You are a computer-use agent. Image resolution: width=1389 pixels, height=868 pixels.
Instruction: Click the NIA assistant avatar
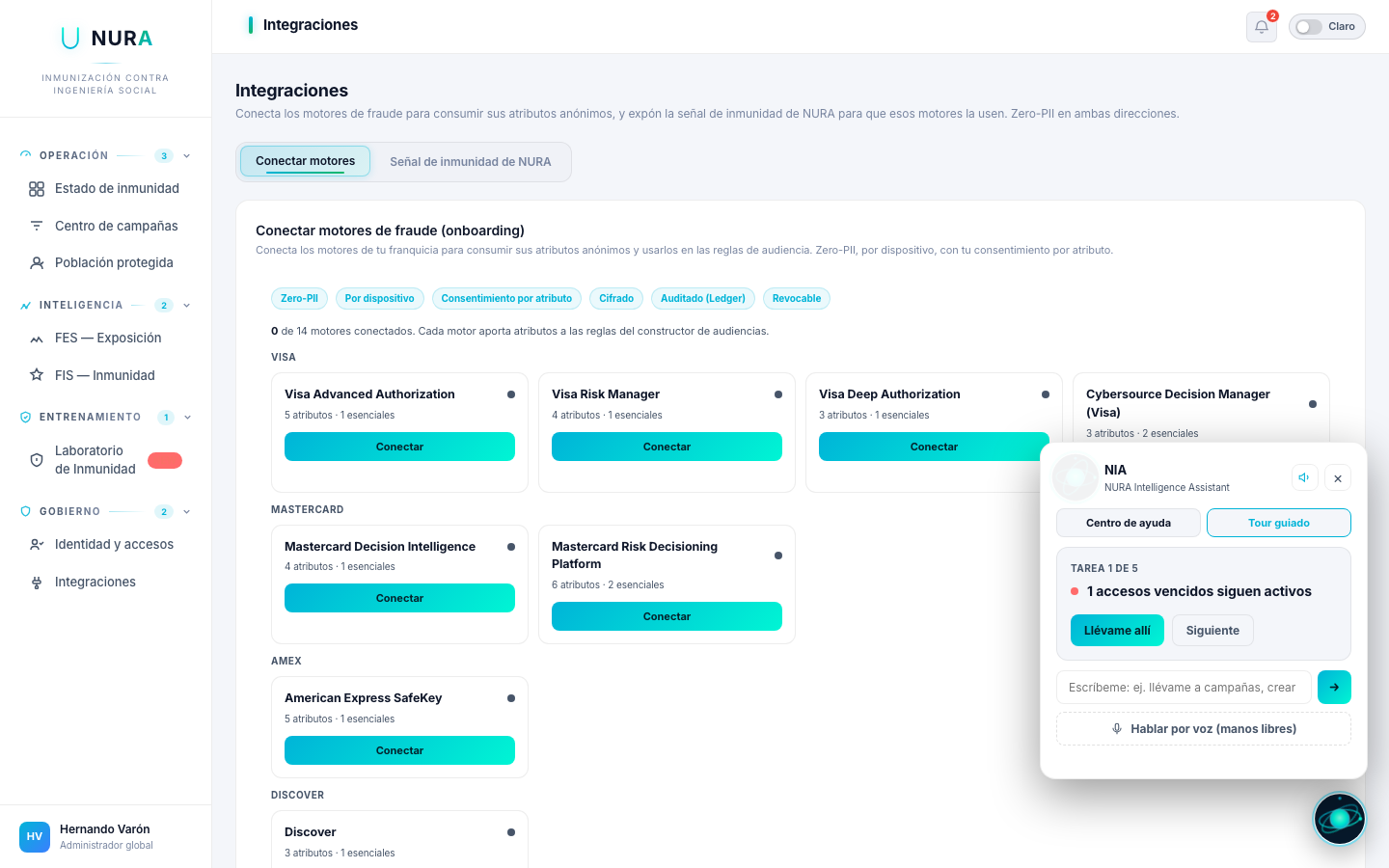coord(1076,477)
